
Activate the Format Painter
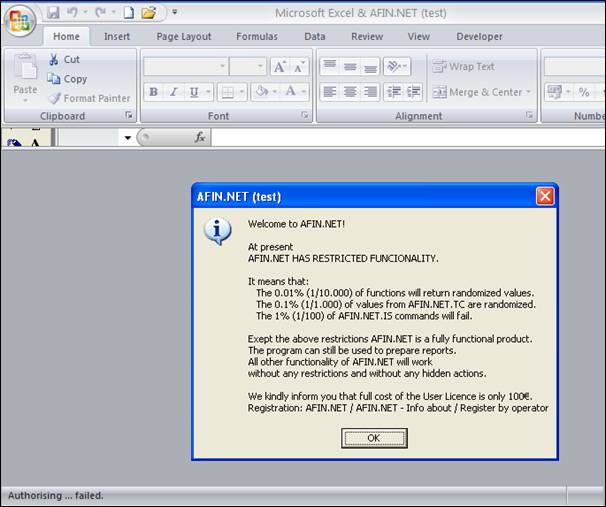point(89,98)
